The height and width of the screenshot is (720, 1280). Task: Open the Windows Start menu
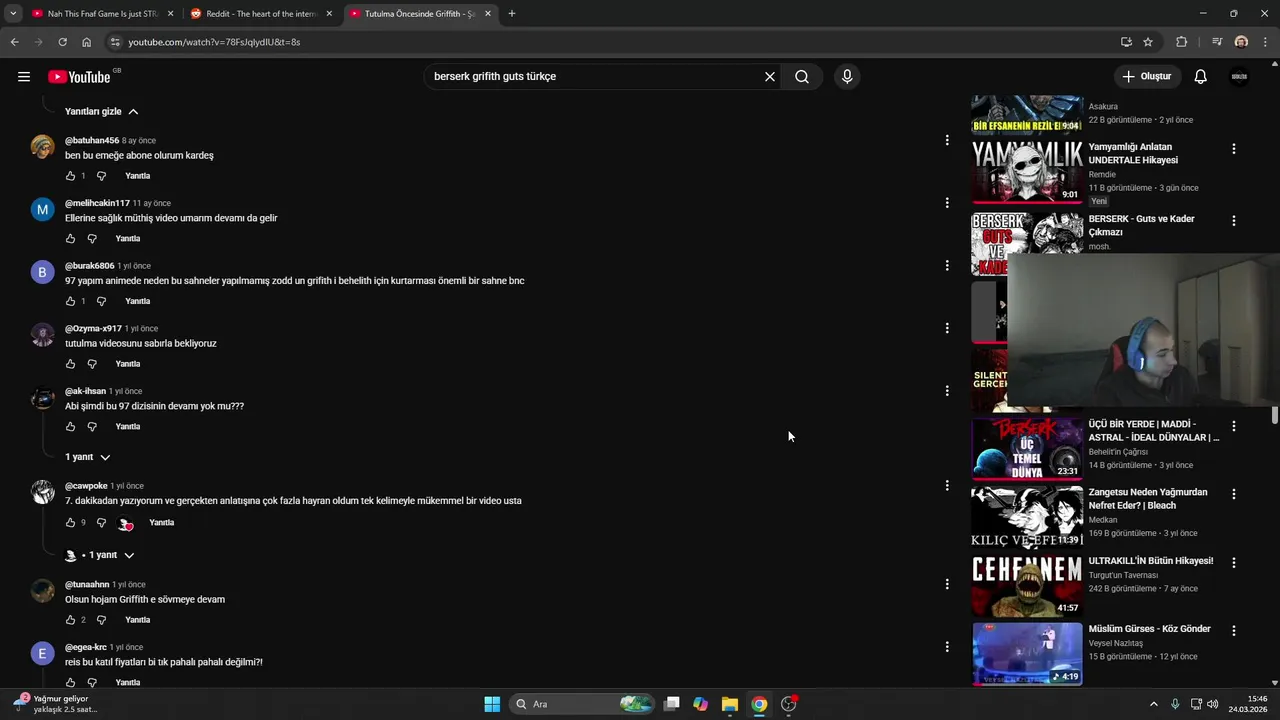click(492, 704)
